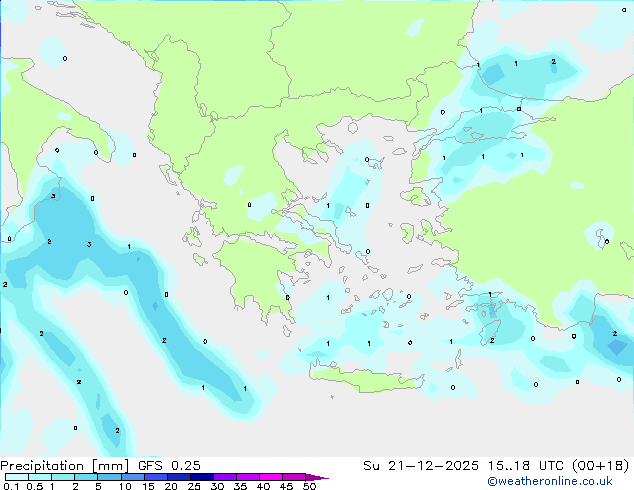Click the "15..18 UTC" time range text
634x490 pixels.
[x=525, y=466]
